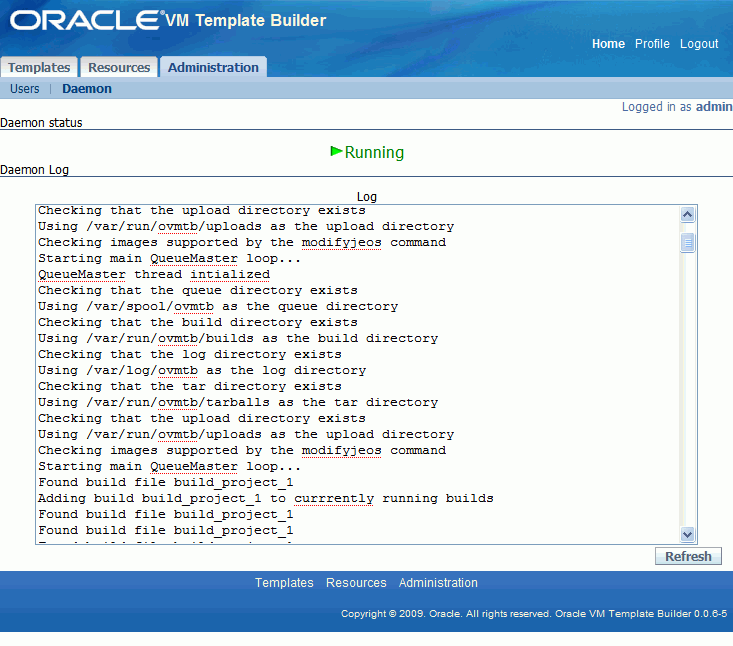
Task: Switch to the Resources tab
Action: [119, 67]
